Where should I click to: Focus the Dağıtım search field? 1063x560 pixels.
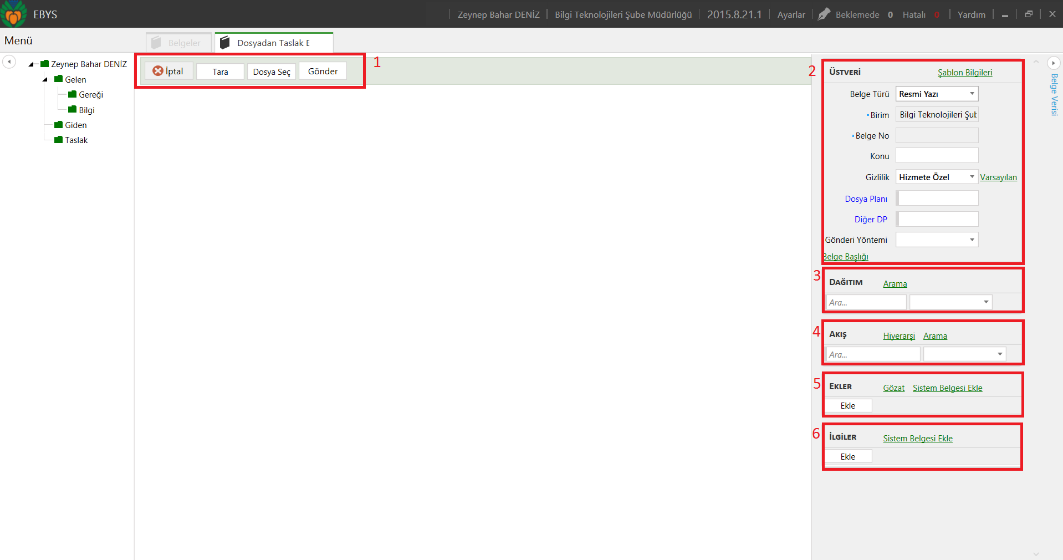tap(866, 302)
